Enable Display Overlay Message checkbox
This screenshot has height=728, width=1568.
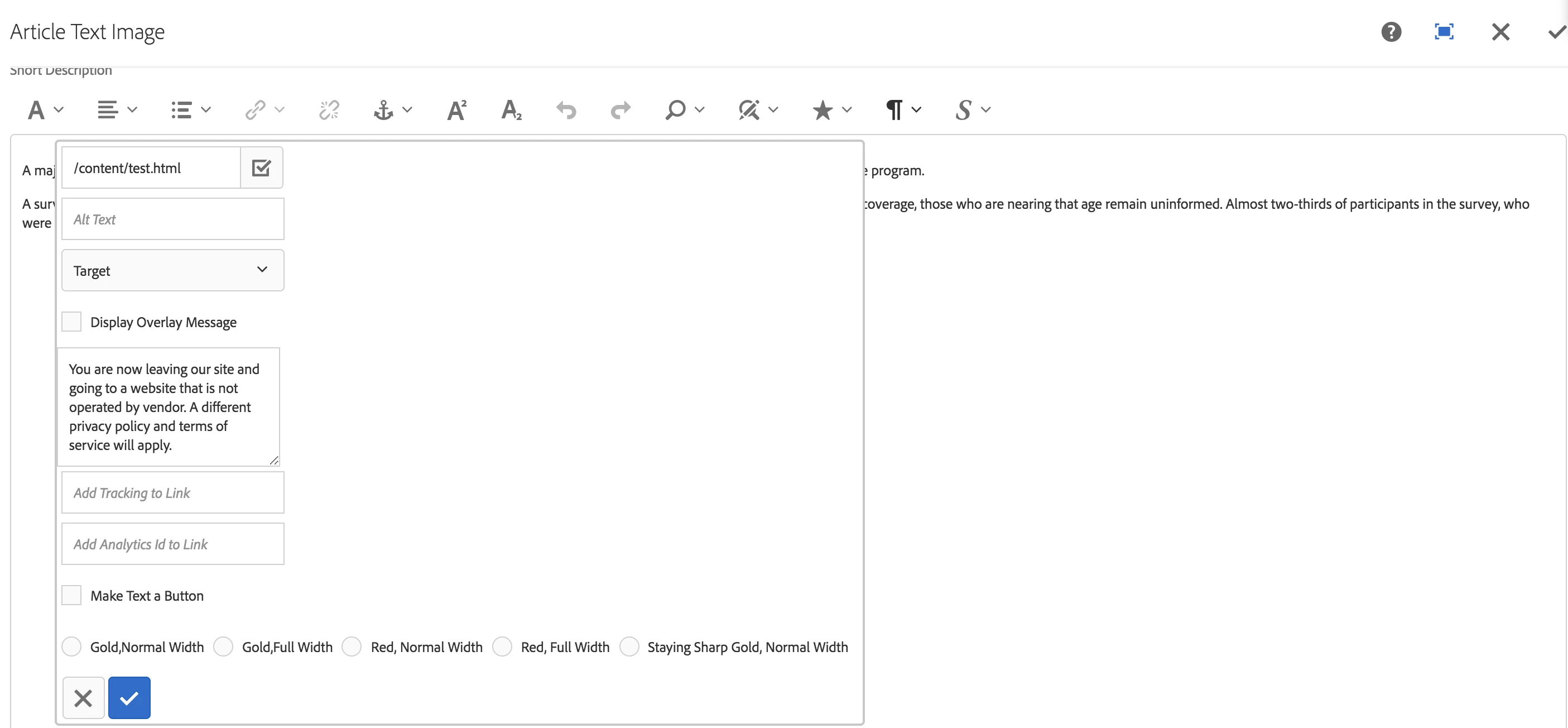pyautogui.click(x=72, y=322)
